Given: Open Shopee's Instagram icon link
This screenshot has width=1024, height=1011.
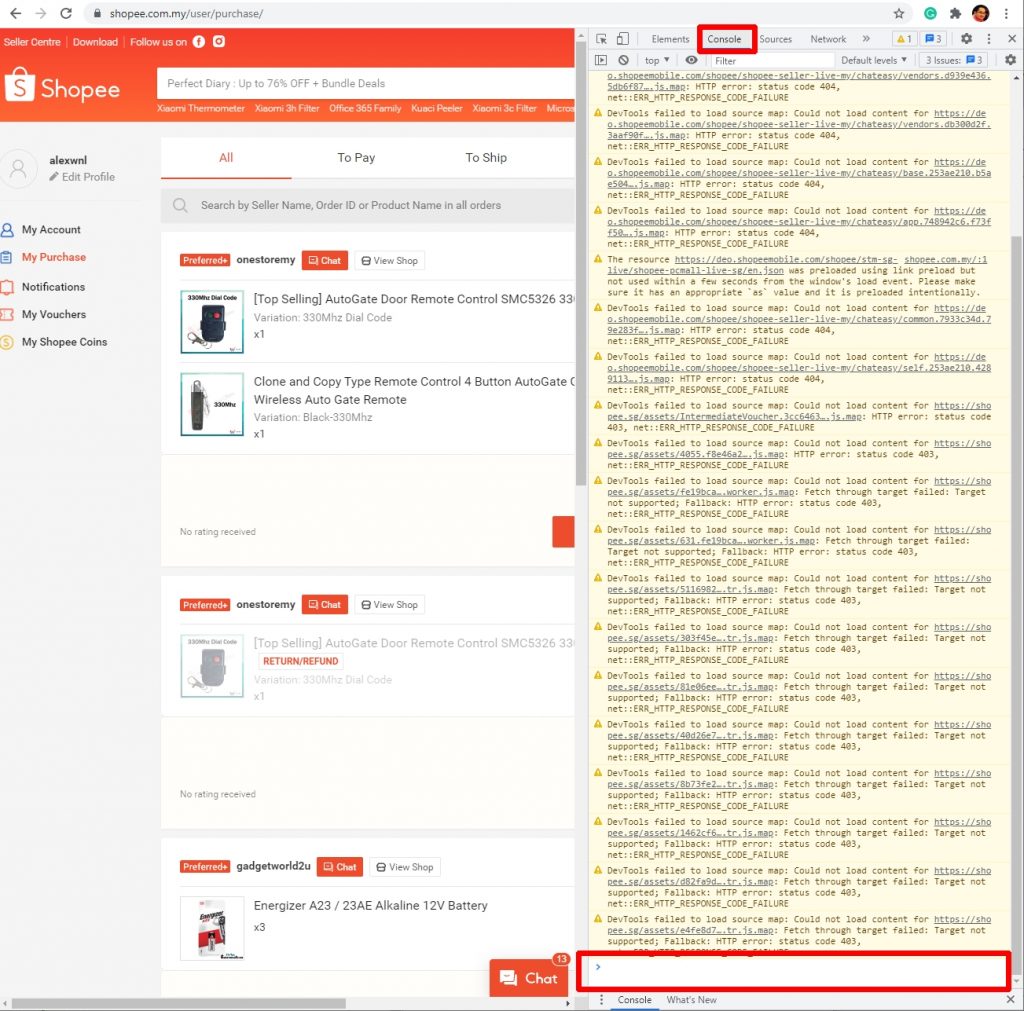Looking at the screenshot, I should point(219,42).
